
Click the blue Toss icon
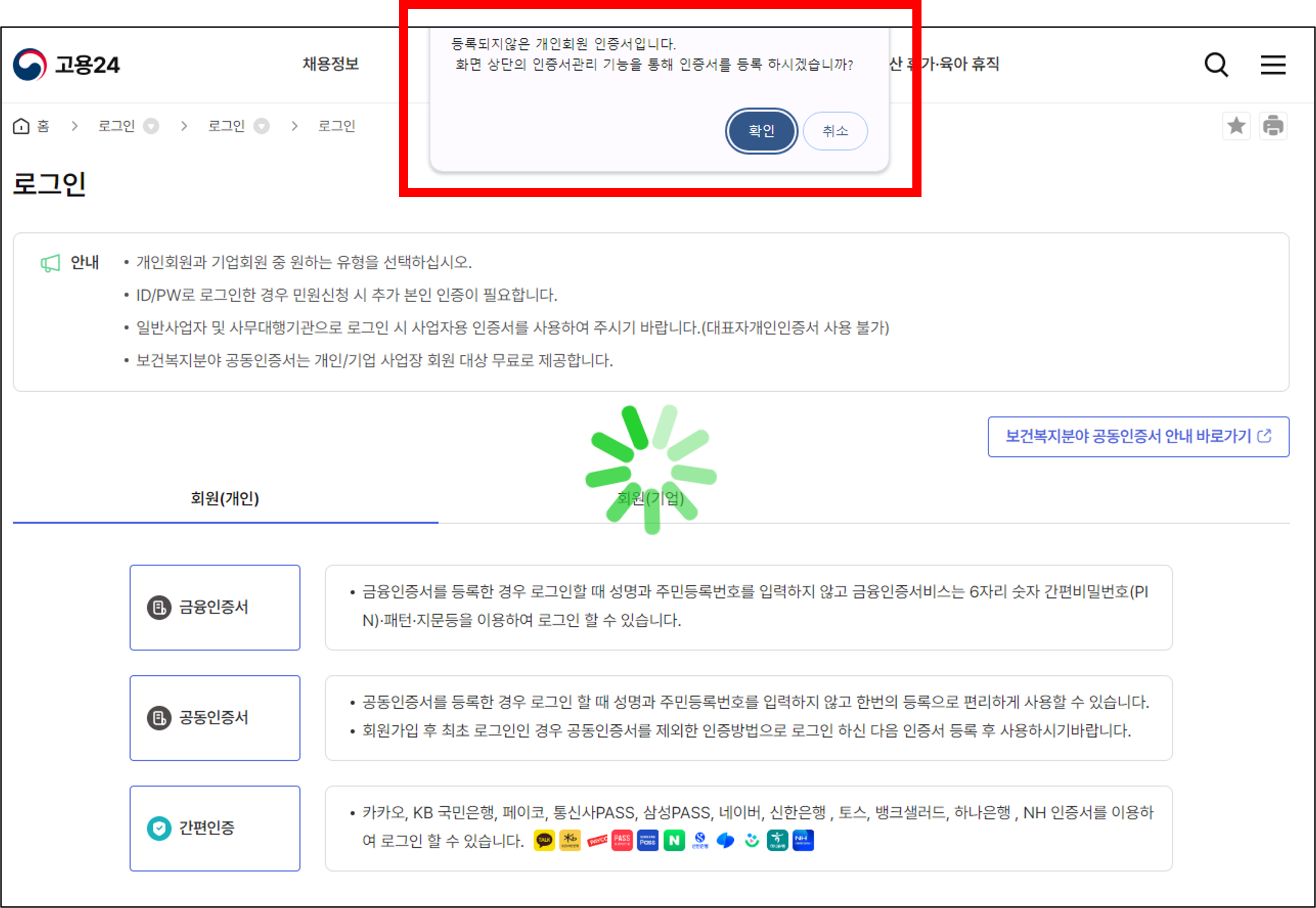click(725, 840)
